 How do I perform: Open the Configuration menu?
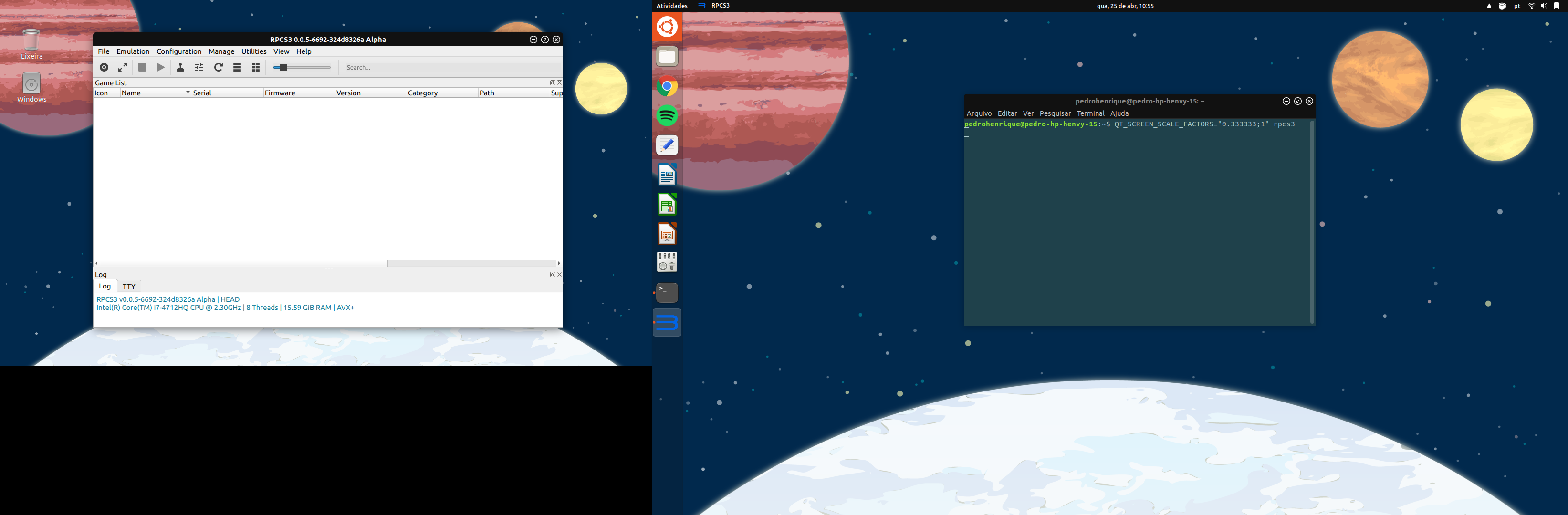pos(178,51)
